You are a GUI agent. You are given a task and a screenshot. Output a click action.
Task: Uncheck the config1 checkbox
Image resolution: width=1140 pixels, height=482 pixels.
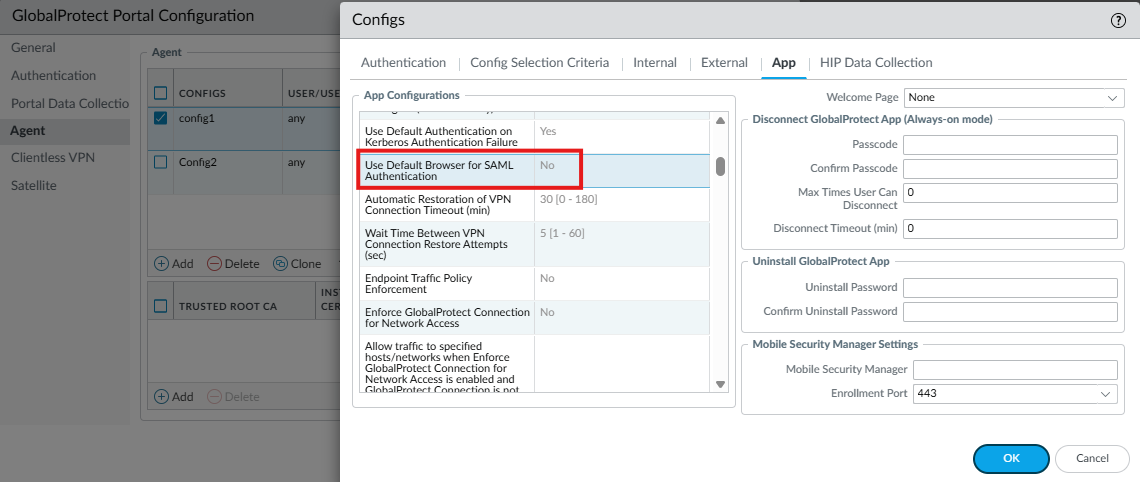161,118
